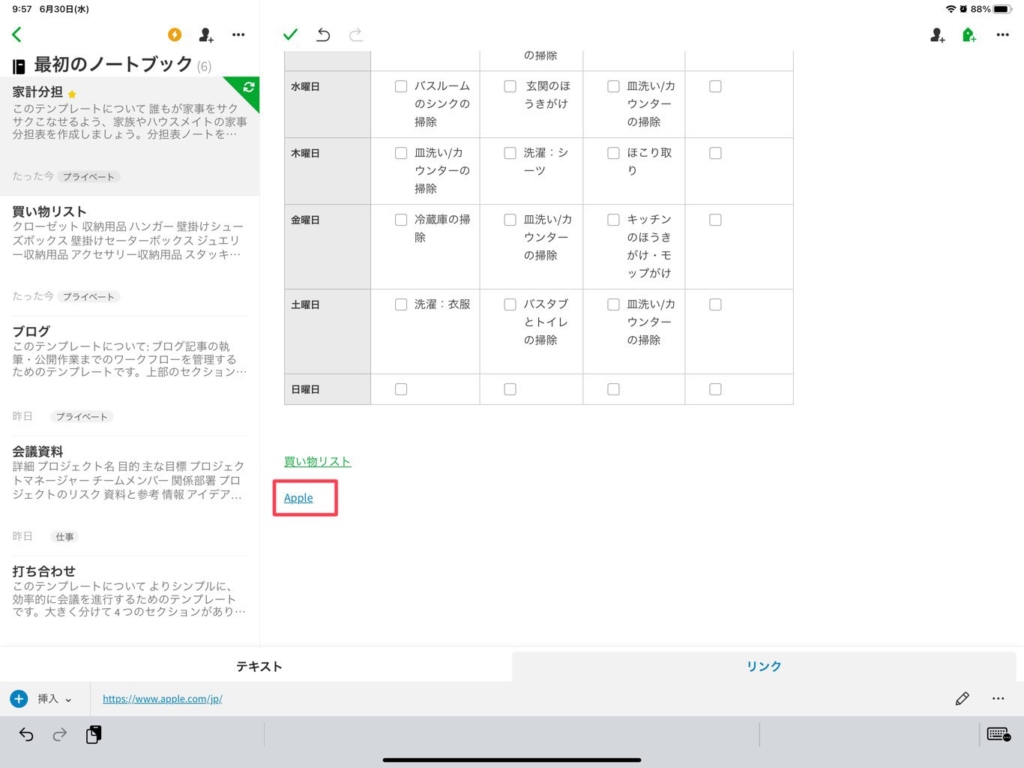
Task: Open the 買い物リスト note in the list
Action: (129, 255)
